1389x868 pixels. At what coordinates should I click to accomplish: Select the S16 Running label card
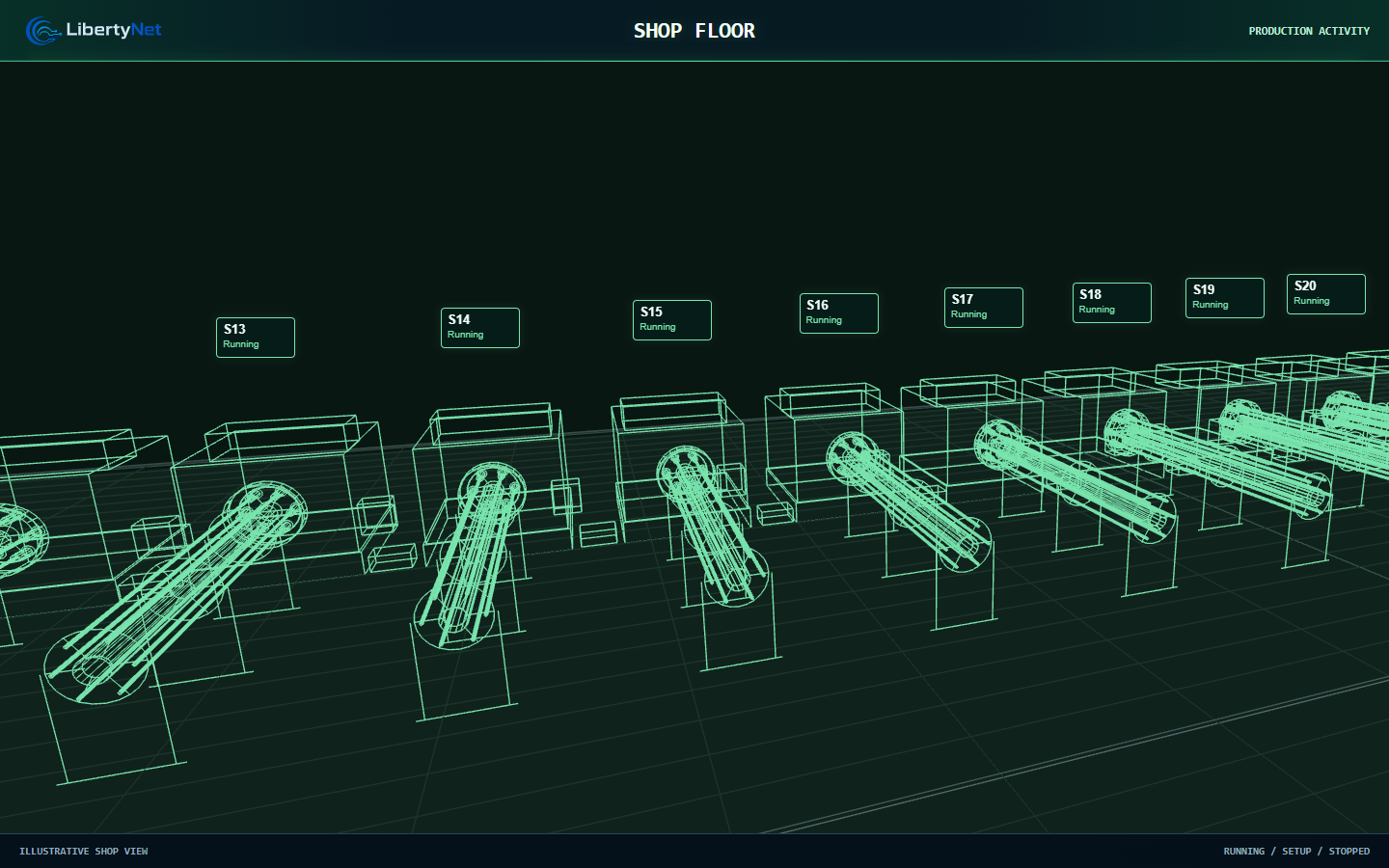[839, 313]
